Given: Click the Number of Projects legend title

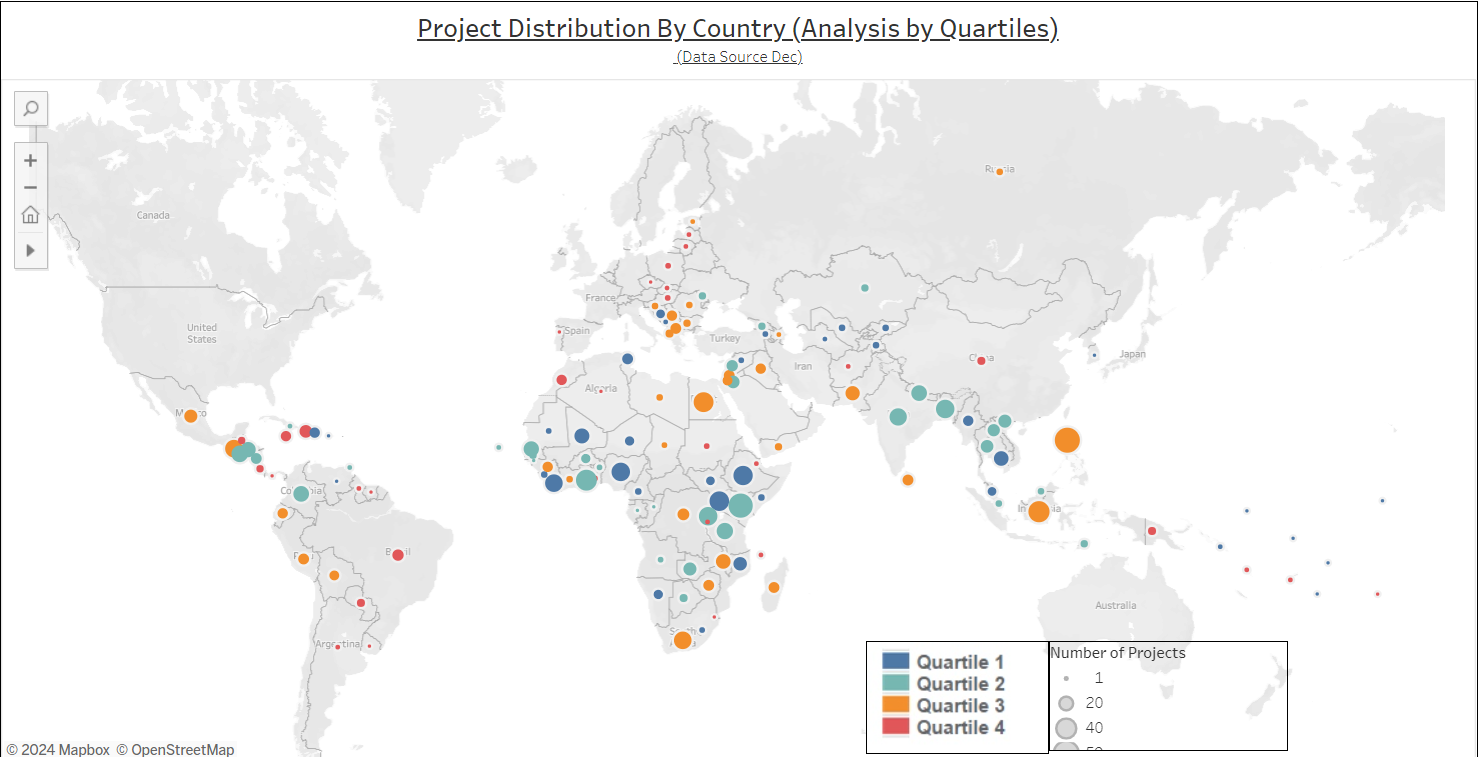Looking at the screenshot, I should tap(1118, 653).
